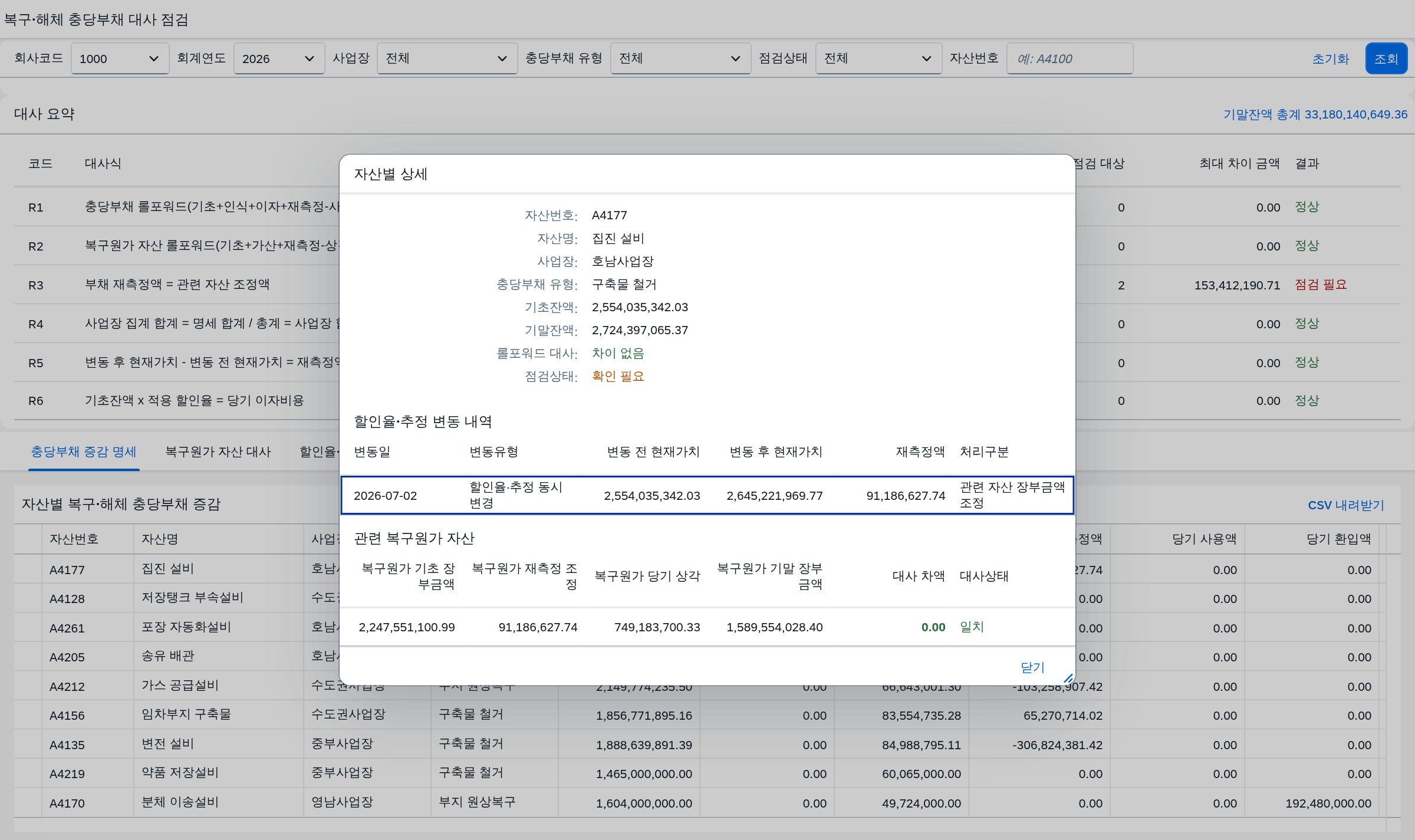The width and height of the screenshot is (1415, 840).
Task: Click 임차부지 구축물 asset name
Action: [x=186, y=714]
